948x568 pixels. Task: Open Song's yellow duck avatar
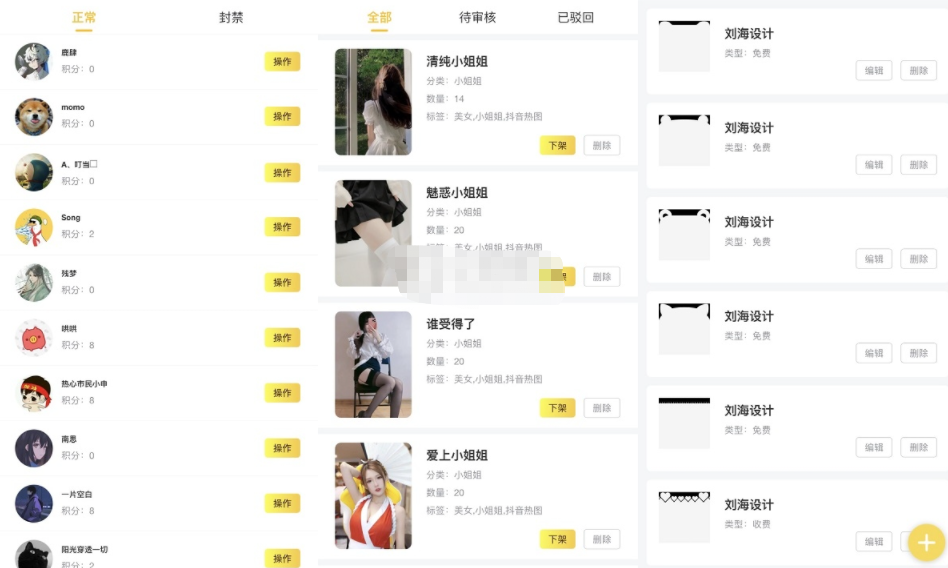point(34,227)
